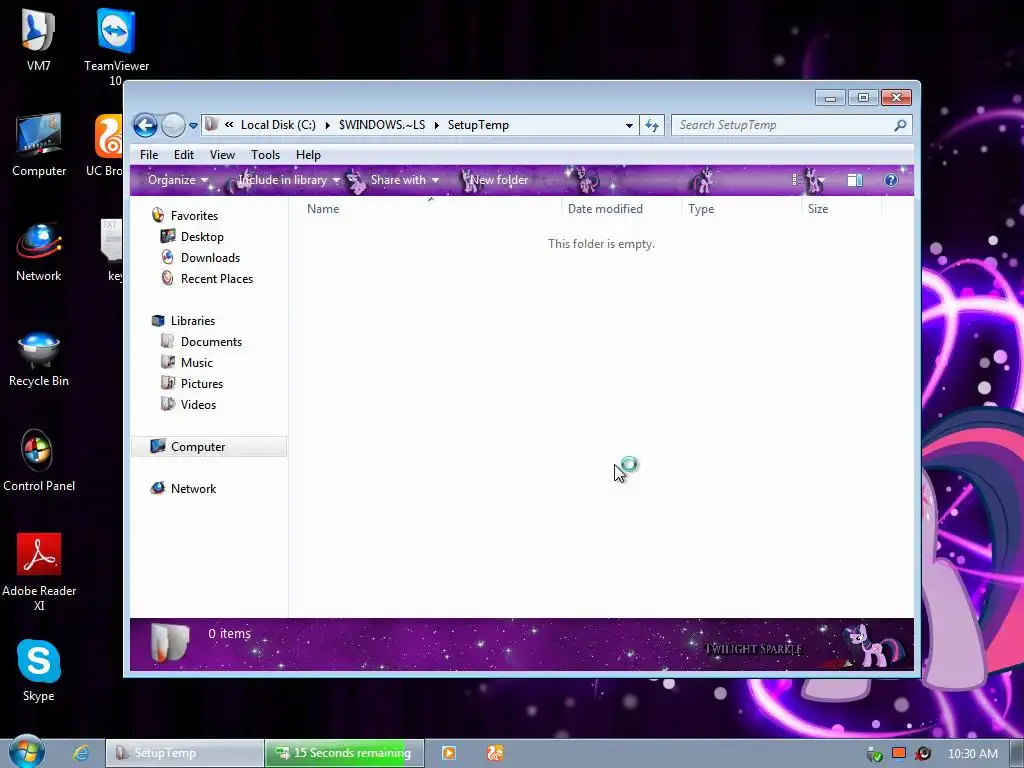Select Computer in the navigation pane

coord(209,447)
